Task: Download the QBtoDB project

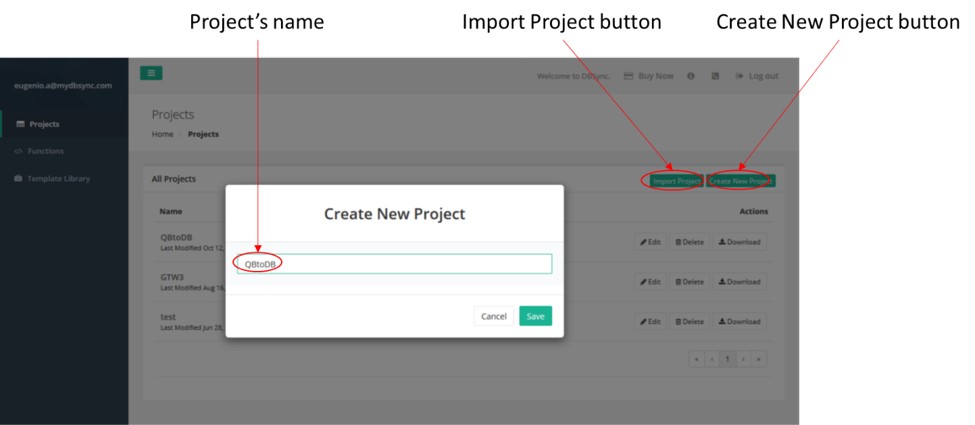Action: point(740,242)
